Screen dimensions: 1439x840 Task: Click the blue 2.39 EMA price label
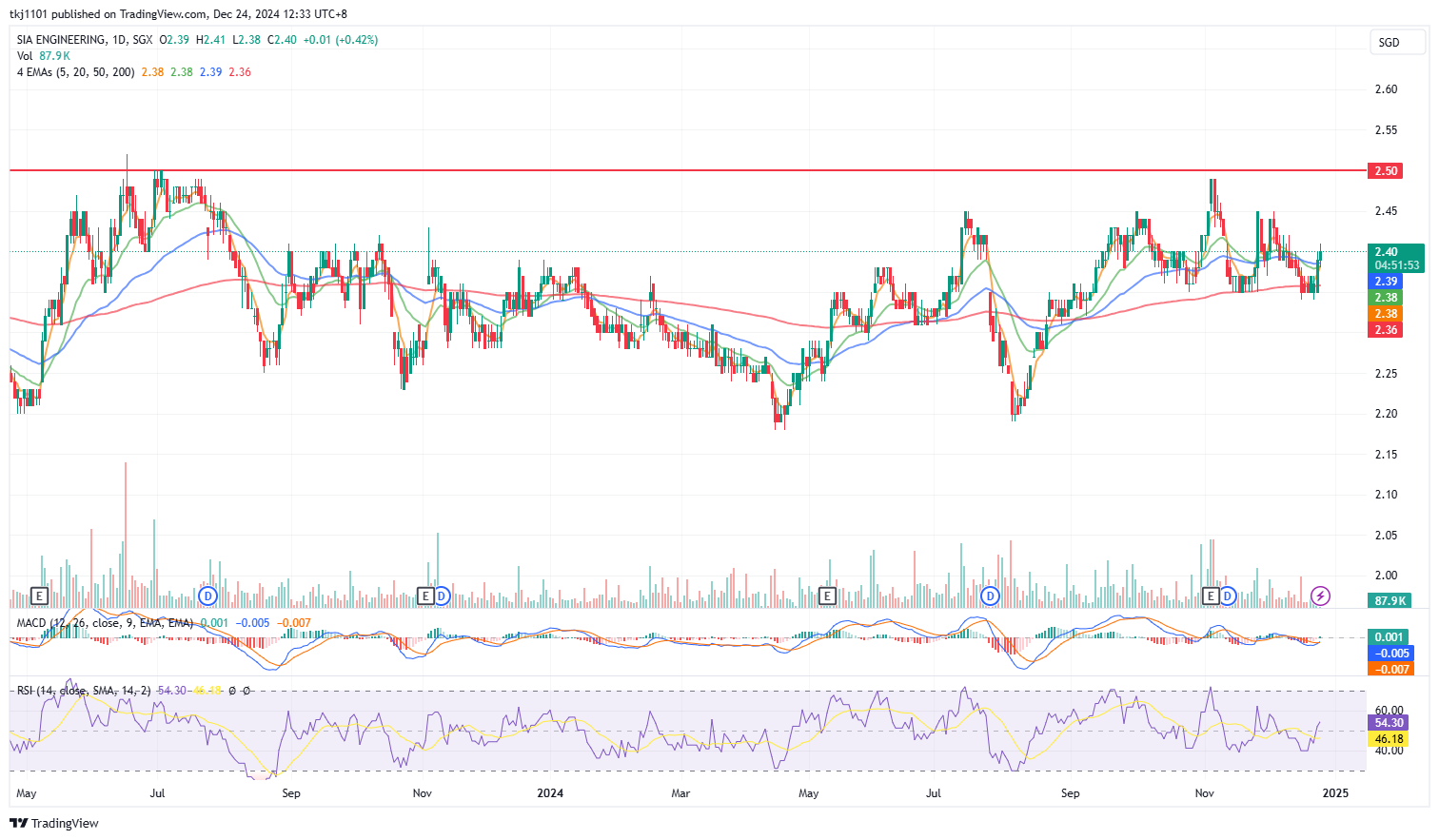(1387, 282)
